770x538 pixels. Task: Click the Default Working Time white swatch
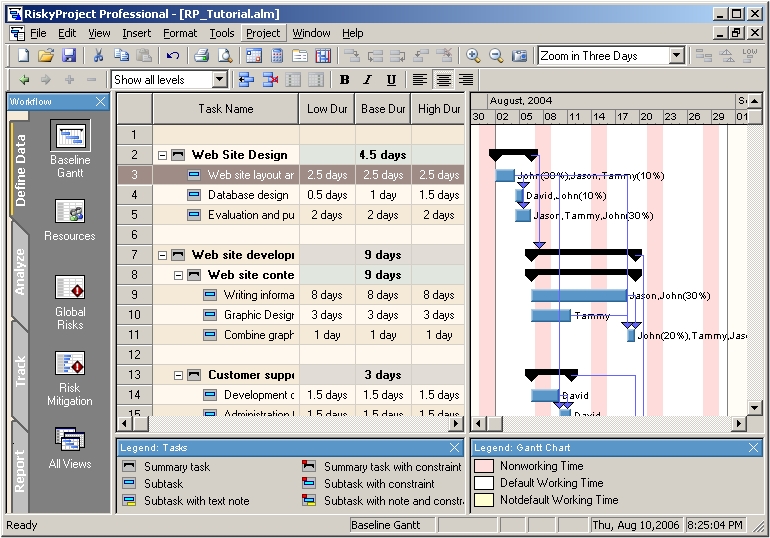click(484, 483)
